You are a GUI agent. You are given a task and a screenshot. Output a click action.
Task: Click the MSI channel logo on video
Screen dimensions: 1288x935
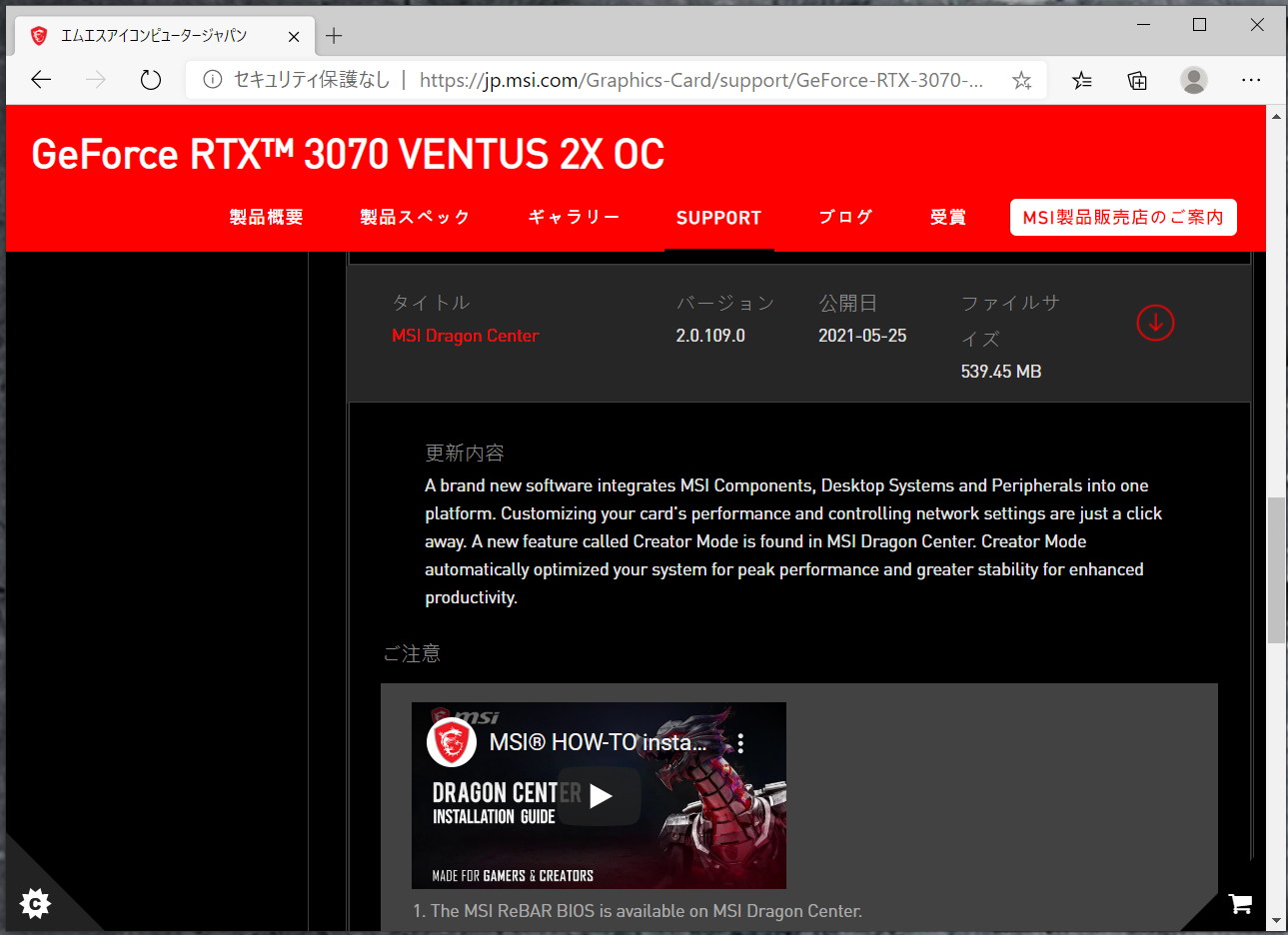pos(452,742)
